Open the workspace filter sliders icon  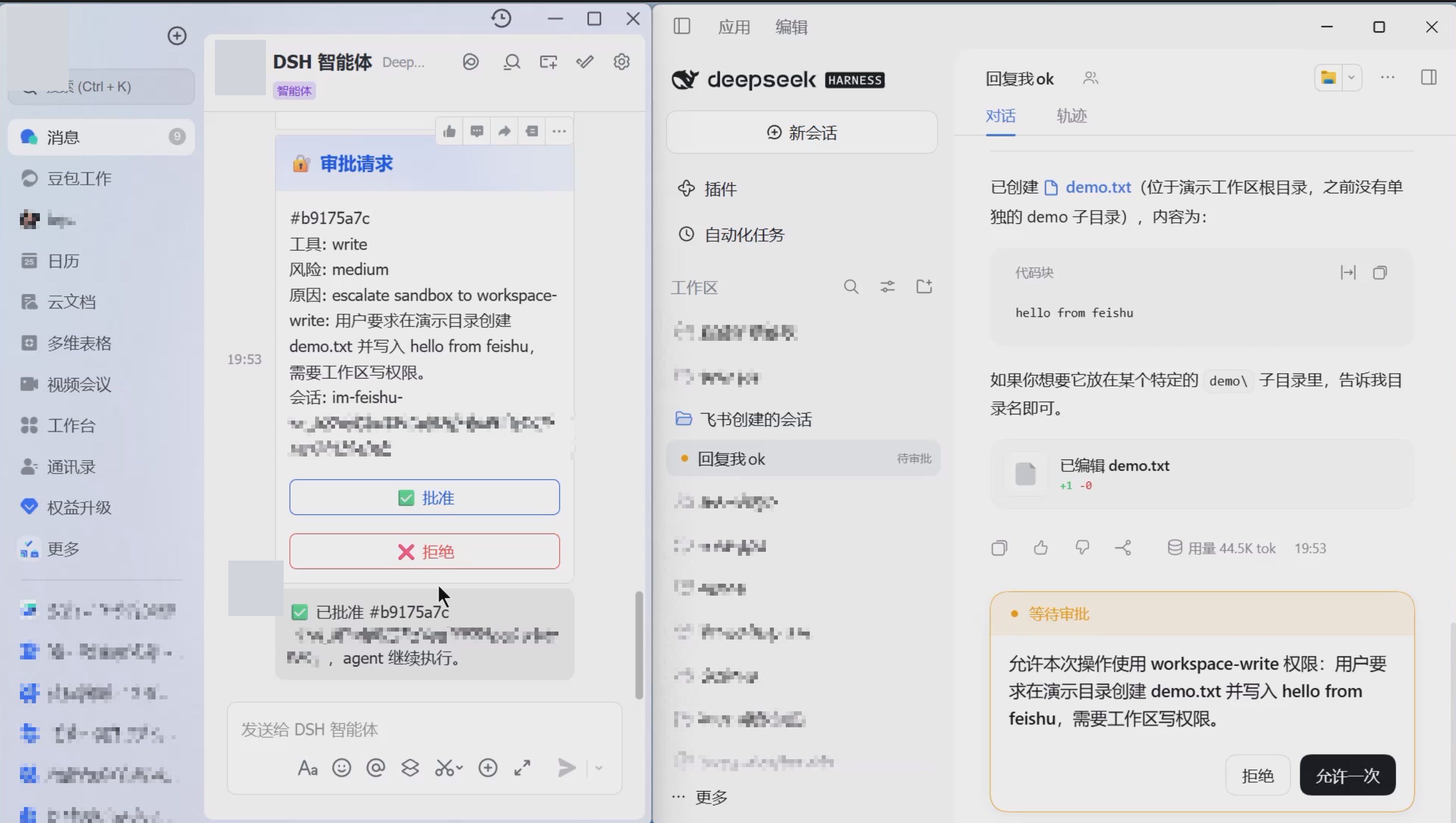coord(887,287)
